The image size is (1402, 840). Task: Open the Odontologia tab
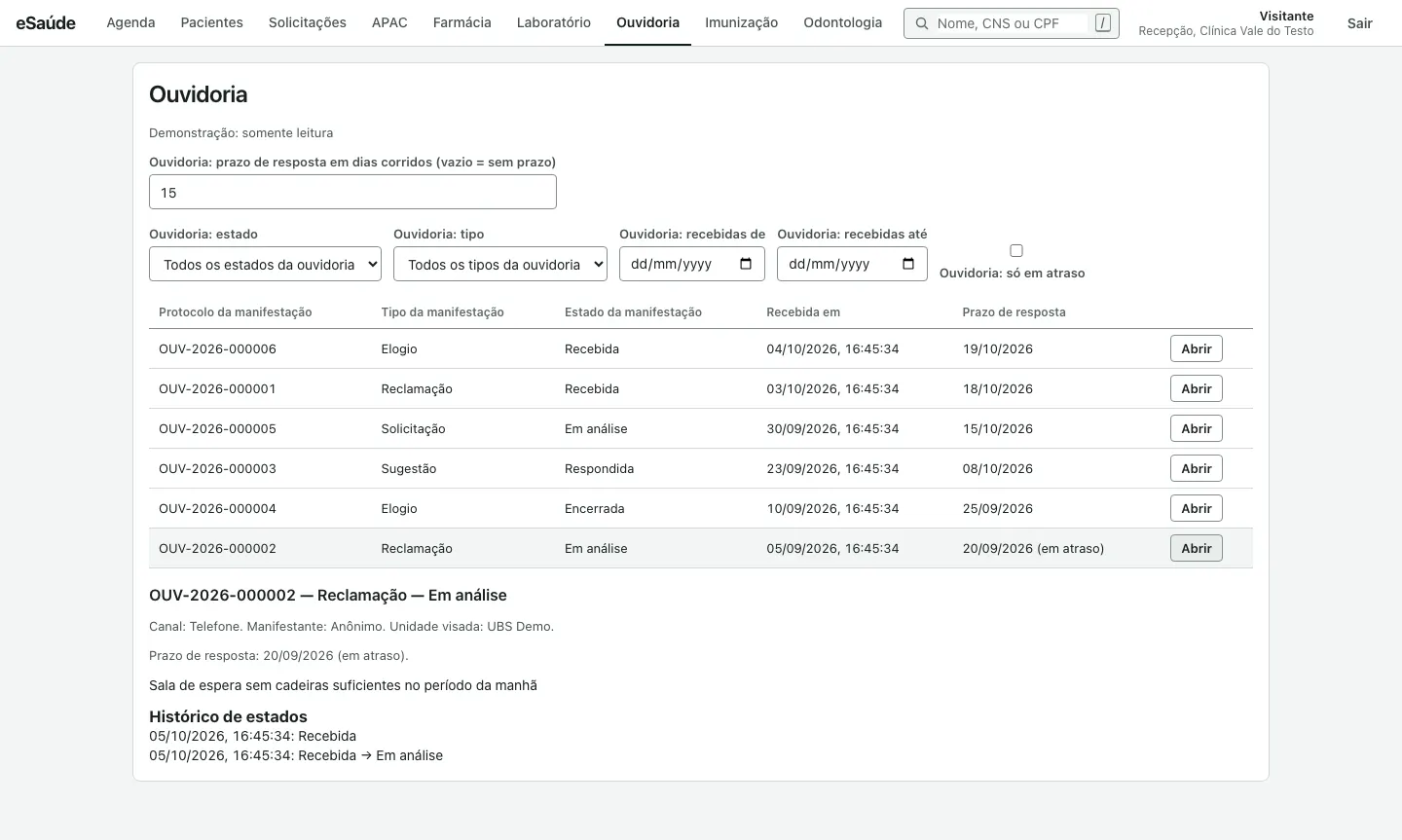(843, 22)
